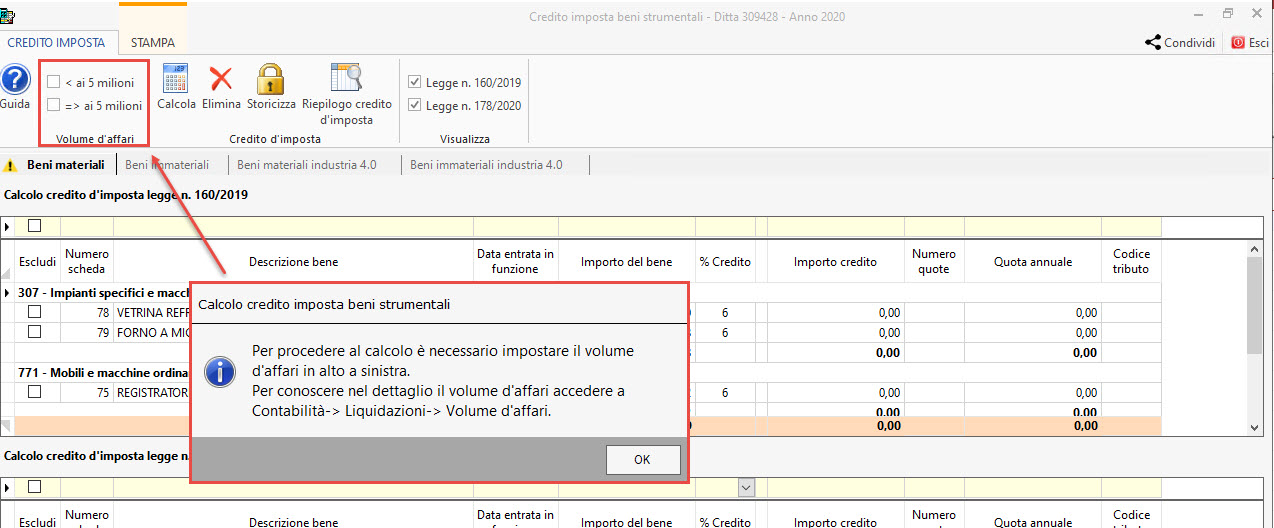Click the Calcola calculator icon
Viewport: 1274px width, 528px height.
[176, 79]
